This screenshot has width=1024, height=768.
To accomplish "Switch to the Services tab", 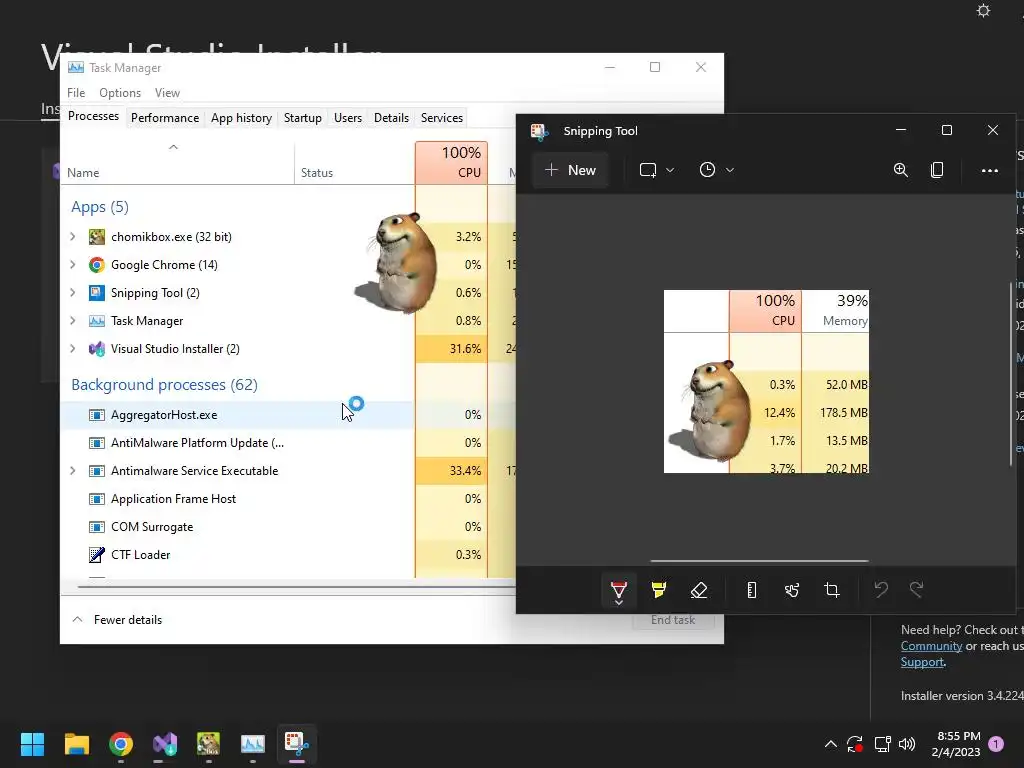I will (x=441, y=118).
